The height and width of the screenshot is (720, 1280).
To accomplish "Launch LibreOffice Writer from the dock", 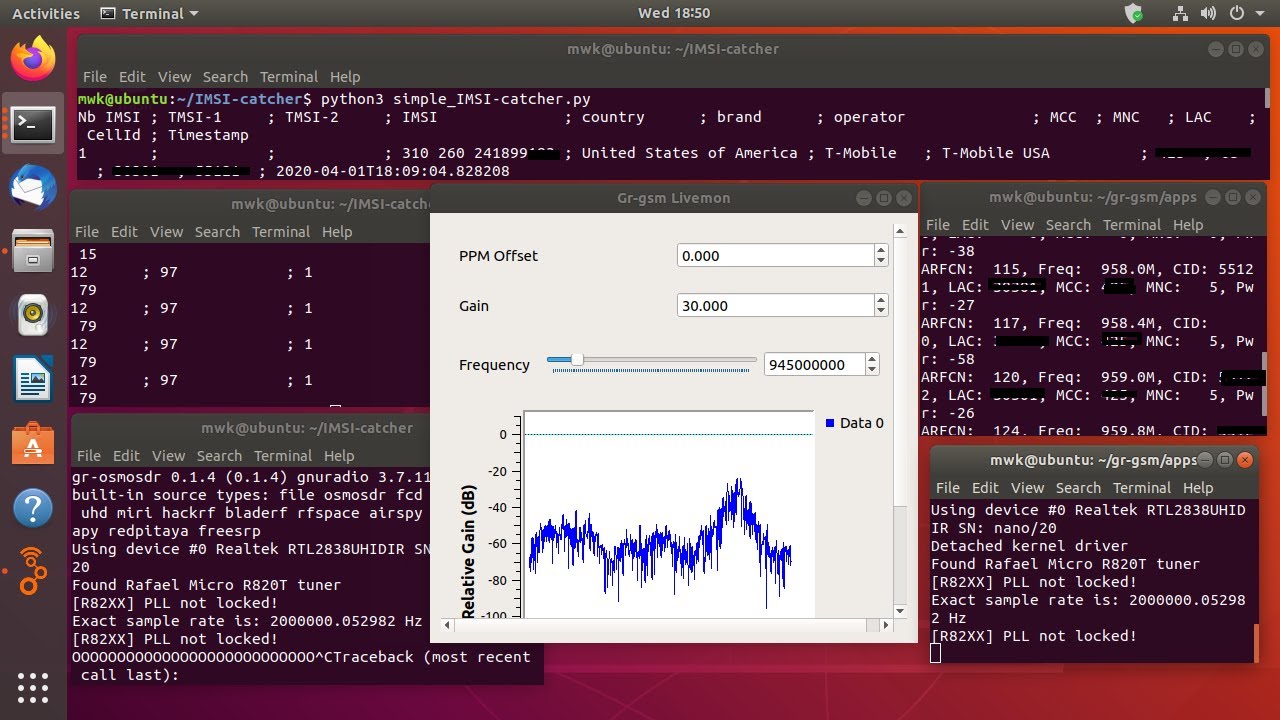I will (x=33, y=379).
